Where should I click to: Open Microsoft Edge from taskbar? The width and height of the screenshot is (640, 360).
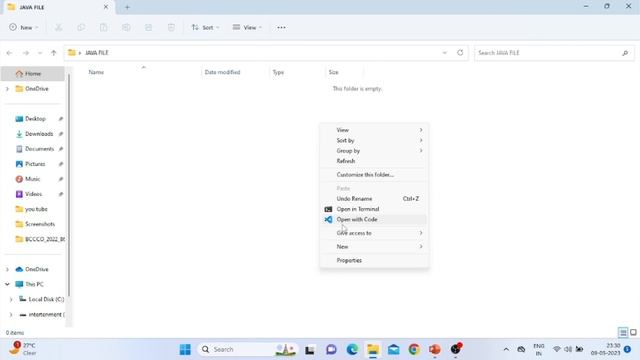point(352,349)
